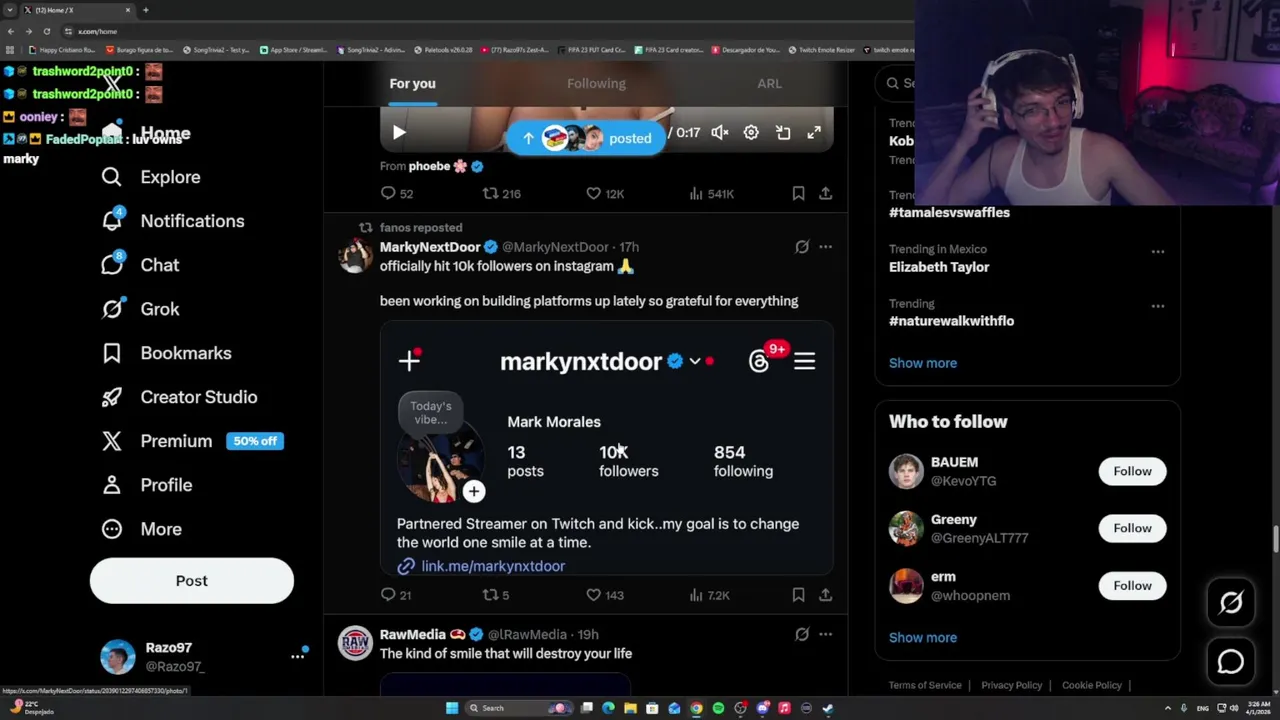The height and width of the screenshot is (720, 1280).
Task: Toggle picture-in-picture on the video
Action: pos(783,132)
